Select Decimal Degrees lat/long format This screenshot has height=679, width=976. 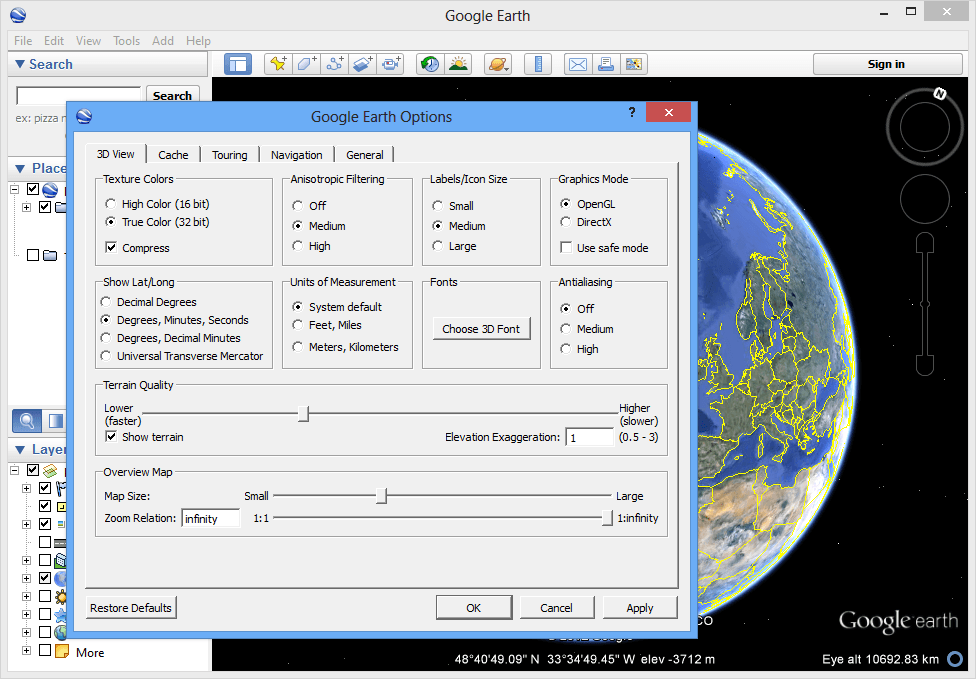pos(106,302)
